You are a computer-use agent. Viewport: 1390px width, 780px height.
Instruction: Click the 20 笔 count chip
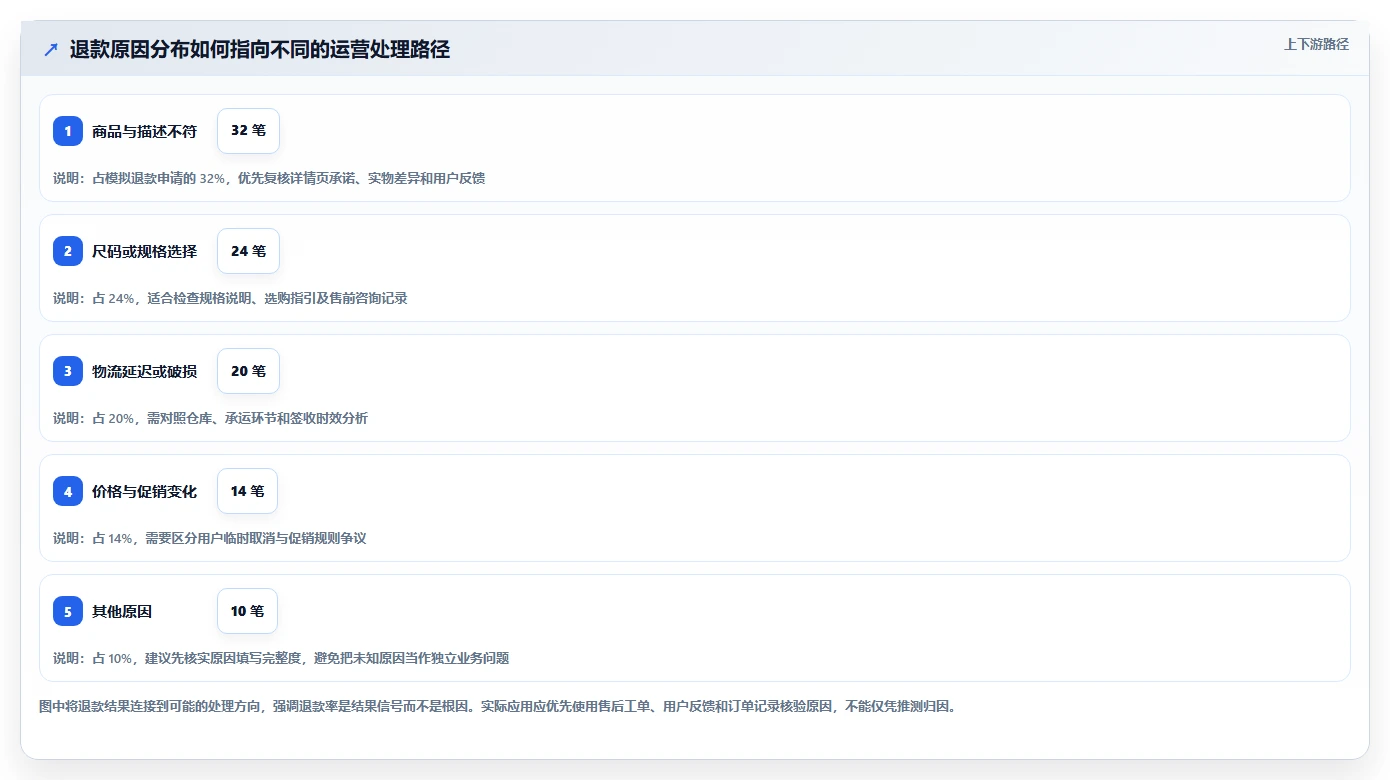248,371
